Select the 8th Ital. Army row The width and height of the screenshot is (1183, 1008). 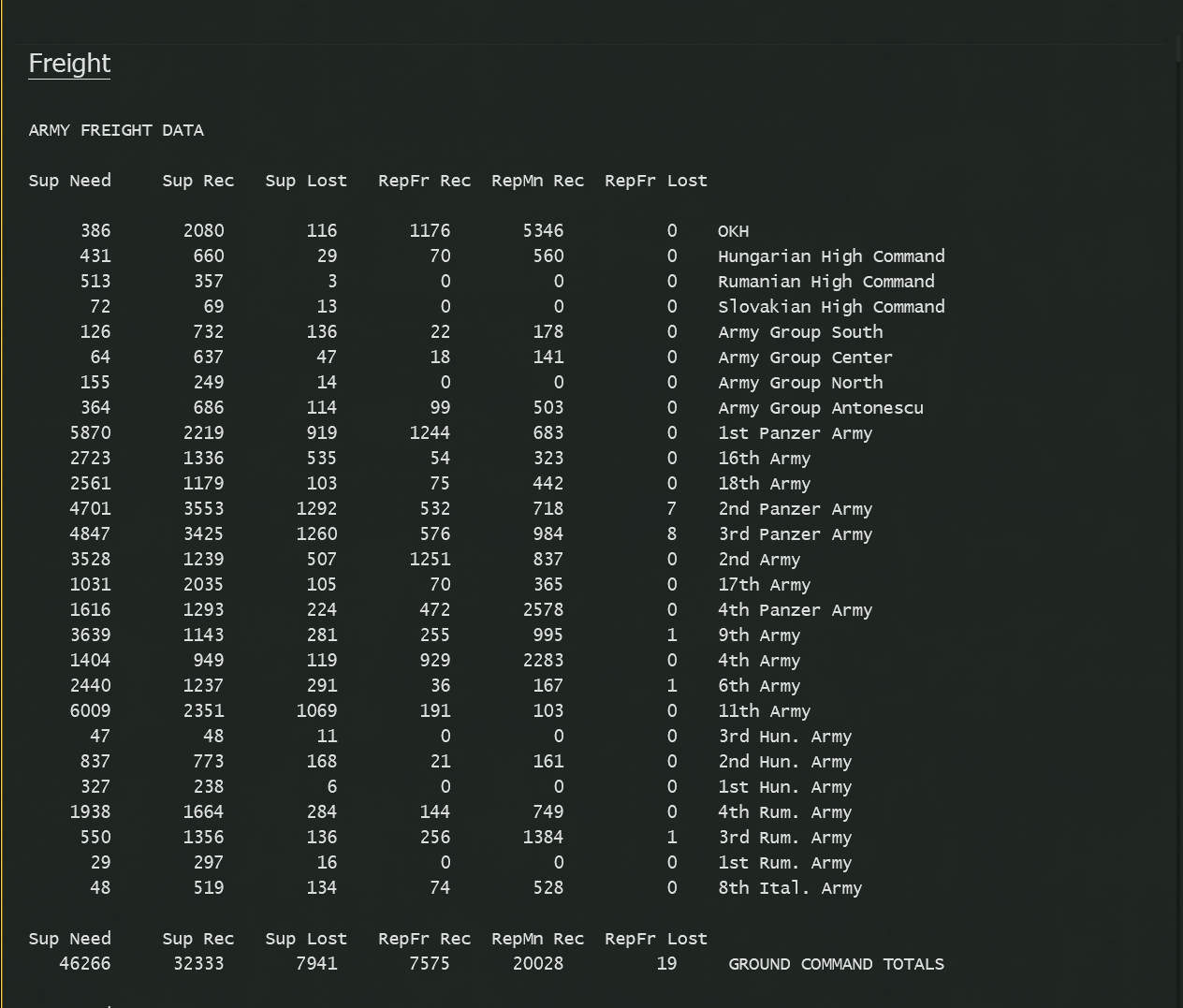pos(789,887)
